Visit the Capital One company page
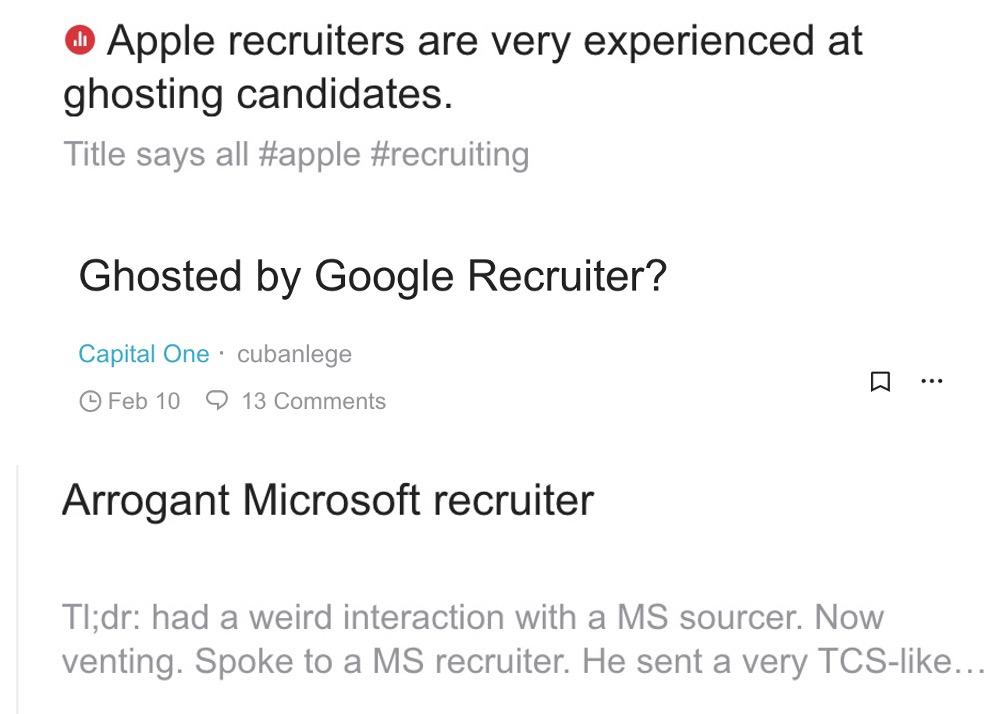 [144, 354]
